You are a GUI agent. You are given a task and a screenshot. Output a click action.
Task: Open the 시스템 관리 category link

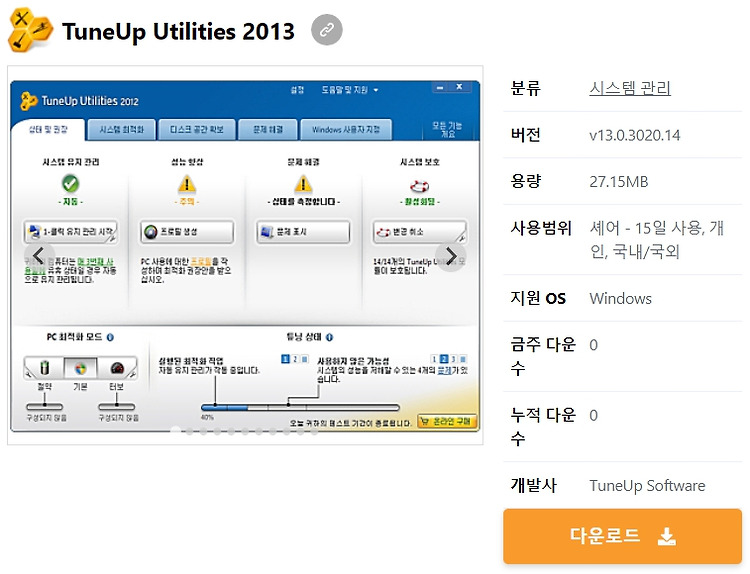[x=629, y=88]
